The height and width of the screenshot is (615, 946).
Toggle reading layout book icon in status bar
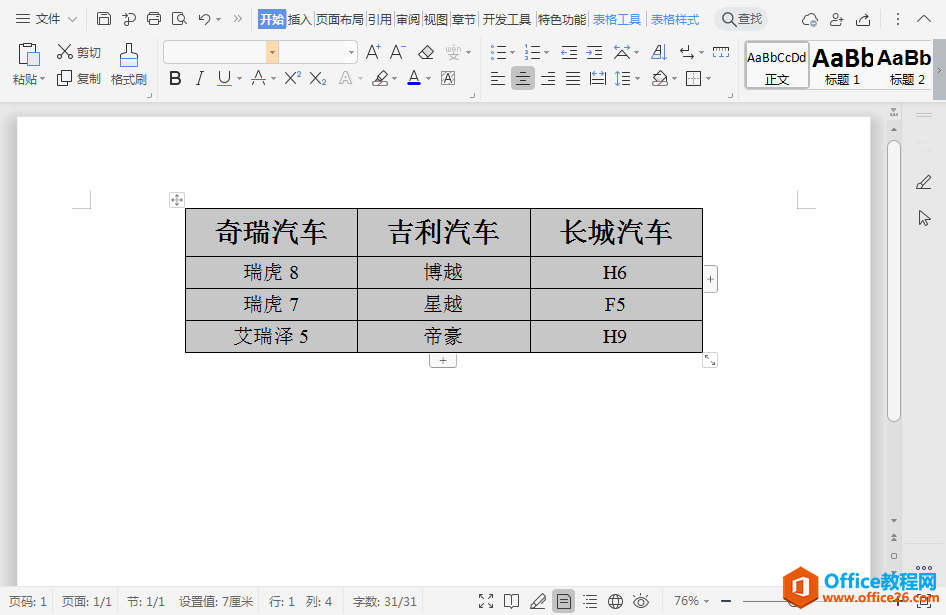click(x=512, y=601)
